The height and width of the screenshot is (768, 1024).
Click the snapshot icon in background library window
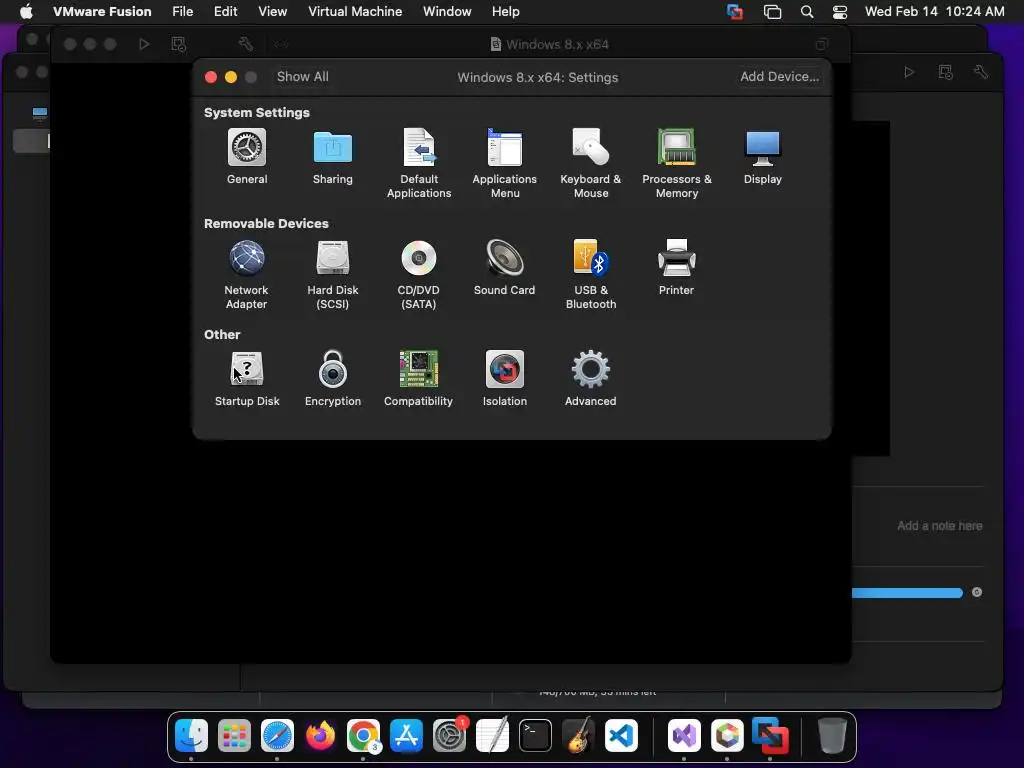945,72
